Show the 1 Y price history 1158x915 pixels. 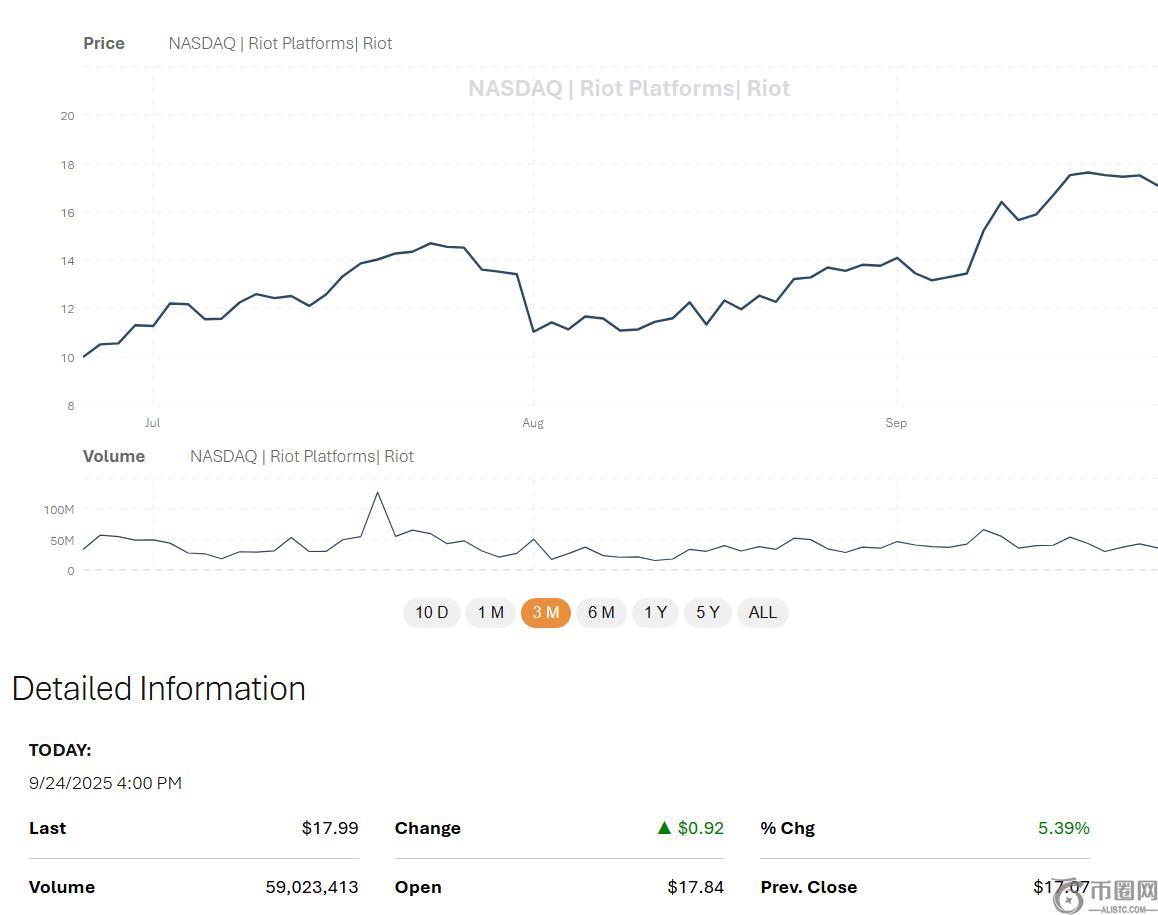point(655,612)
